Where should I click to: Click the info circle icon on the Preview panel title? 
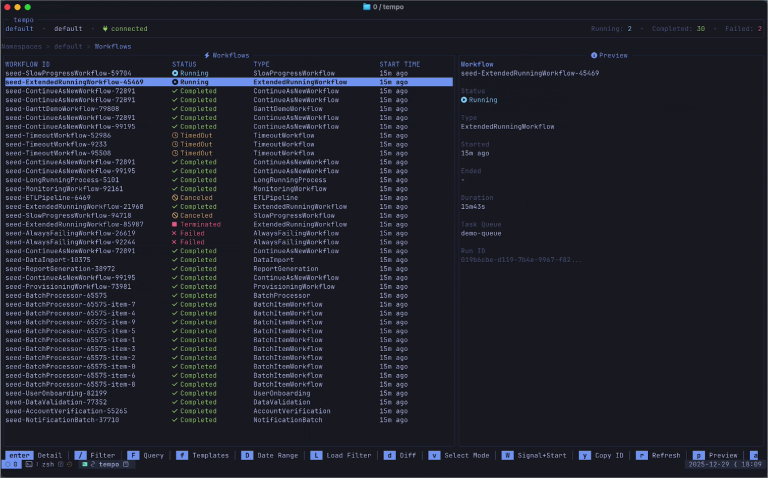click(594, 55)
